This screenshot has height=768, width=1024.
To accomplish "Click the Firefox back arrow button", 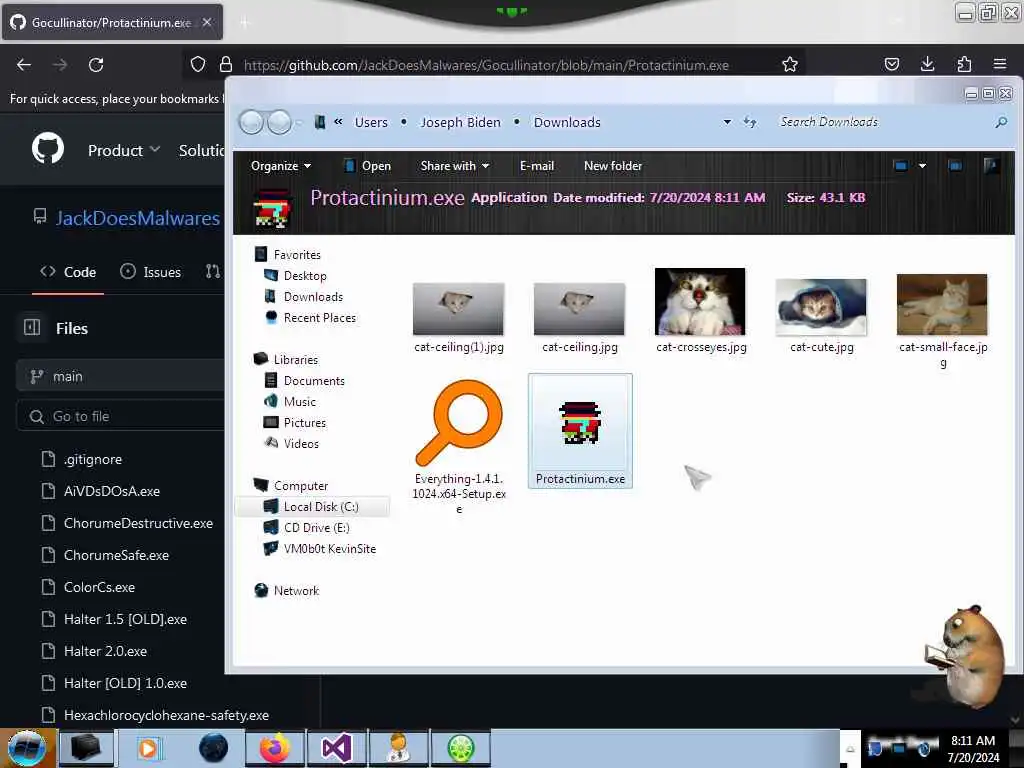I will tap(24, 65).
